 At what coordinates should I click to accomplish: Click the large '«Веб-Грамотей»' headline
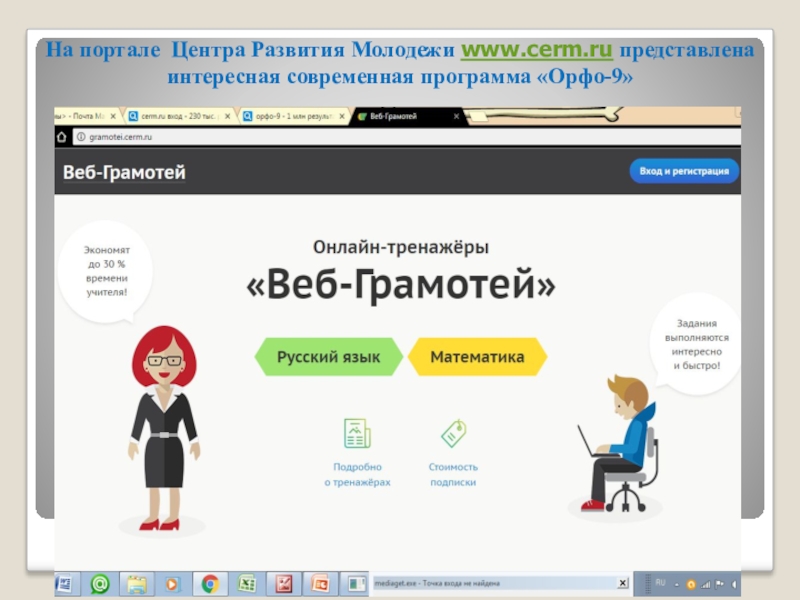point(401,284)
